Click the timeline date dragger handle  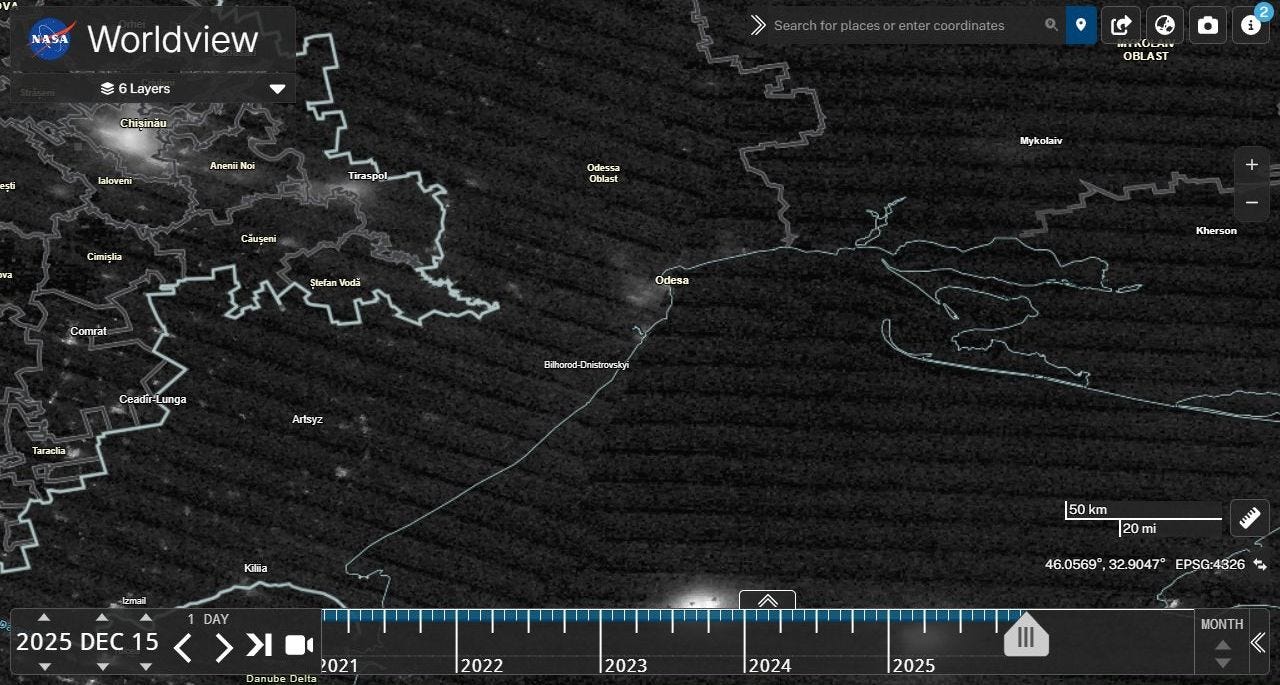(x=1026, y=636)
